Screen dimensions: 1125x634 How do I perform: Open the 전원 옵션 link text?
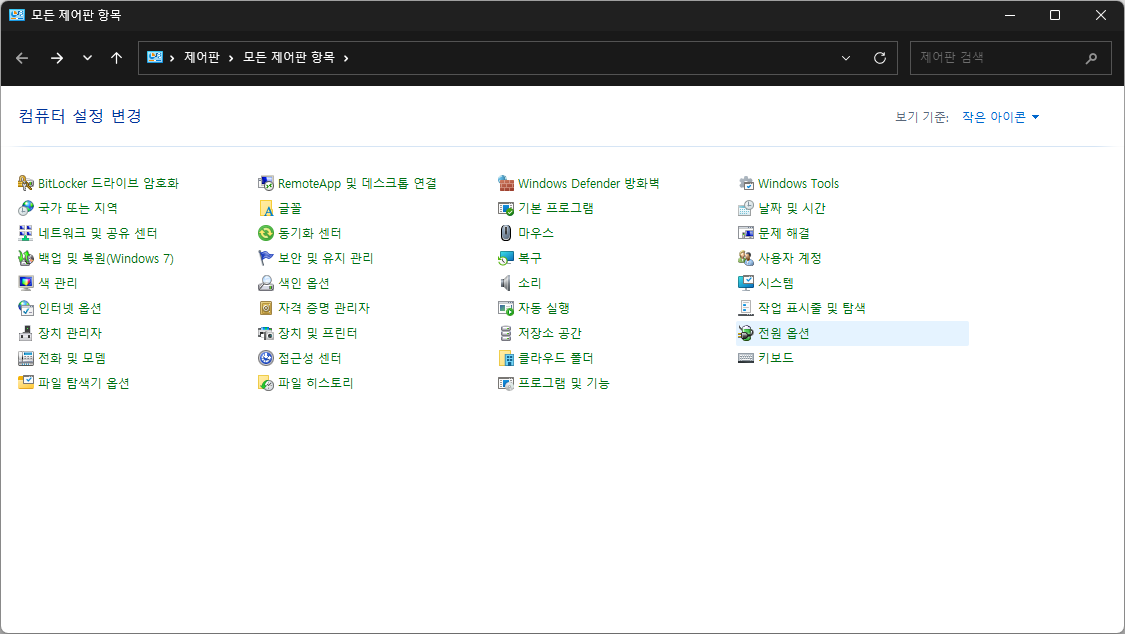[783, 333]
